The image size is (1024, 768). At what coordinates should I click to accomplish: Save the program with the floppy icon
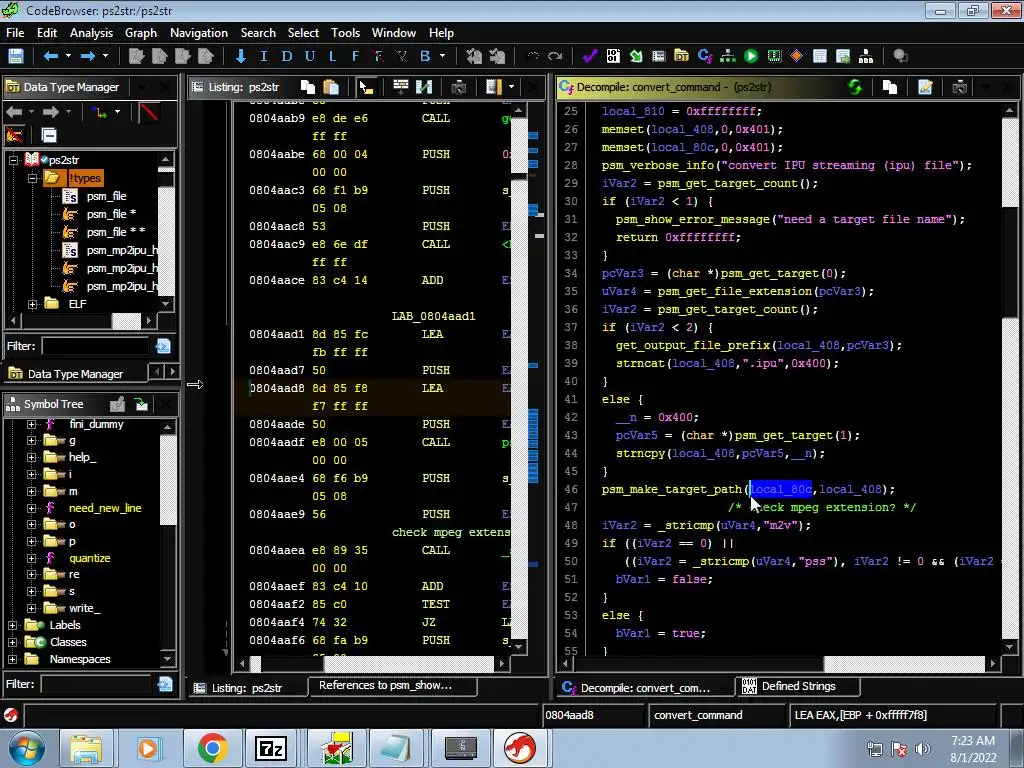(x=16, y=56)
